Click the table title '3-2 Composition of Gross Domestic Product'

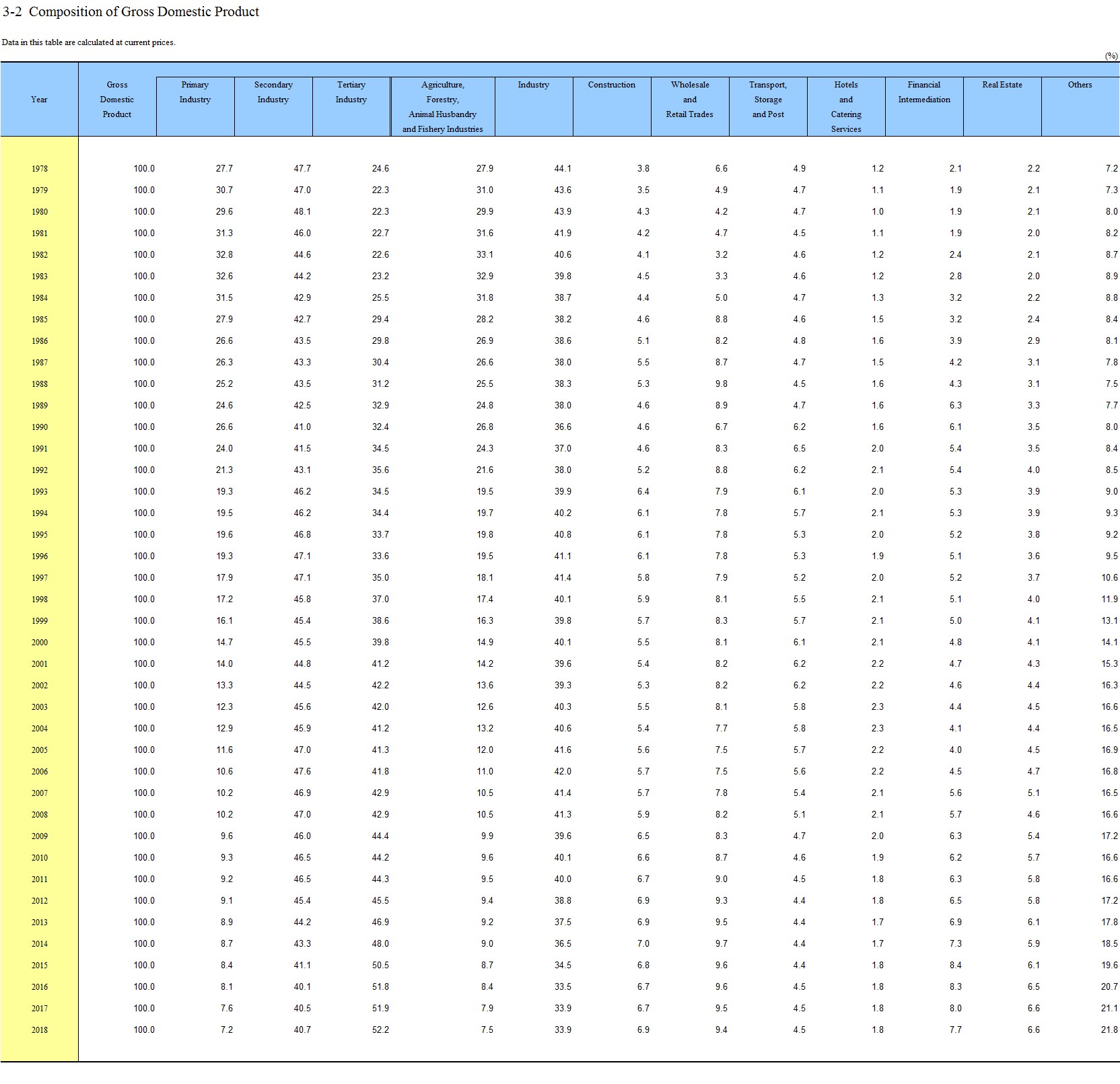click(131, 11)
